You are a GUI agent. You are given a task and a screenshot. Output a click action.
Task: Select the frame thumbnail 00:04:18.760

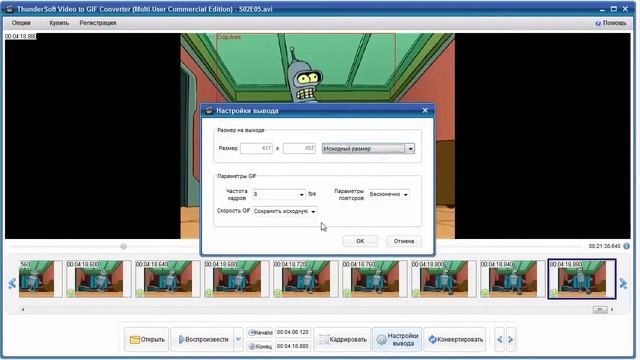[x=374, y=279]
